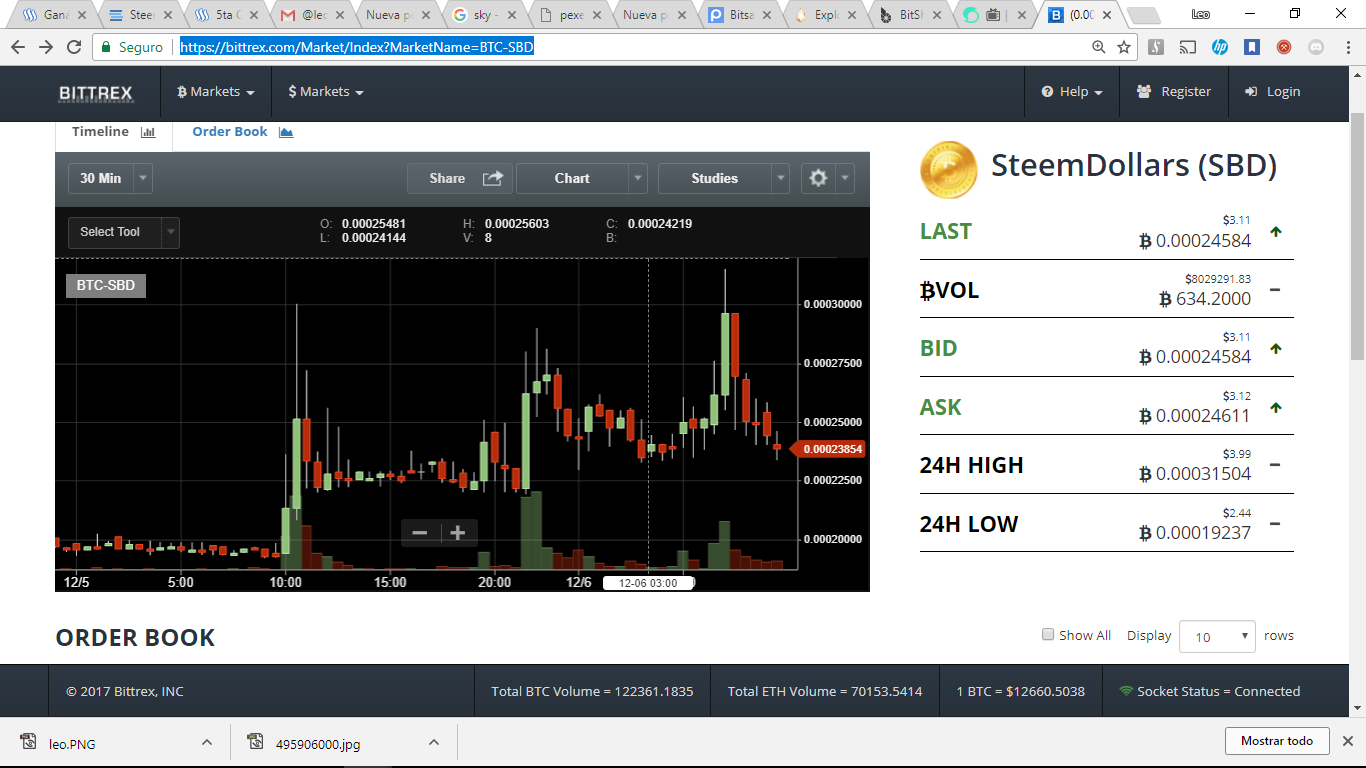Open the Select Tool drawing dropdown
Image resolution: width=1366 pixels, height=768 pixels.
point(124,232)
